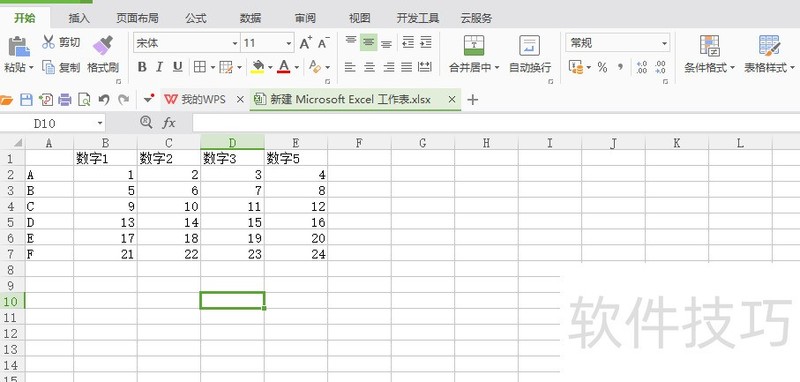Select the Format Painter brush

click(103, 45)
